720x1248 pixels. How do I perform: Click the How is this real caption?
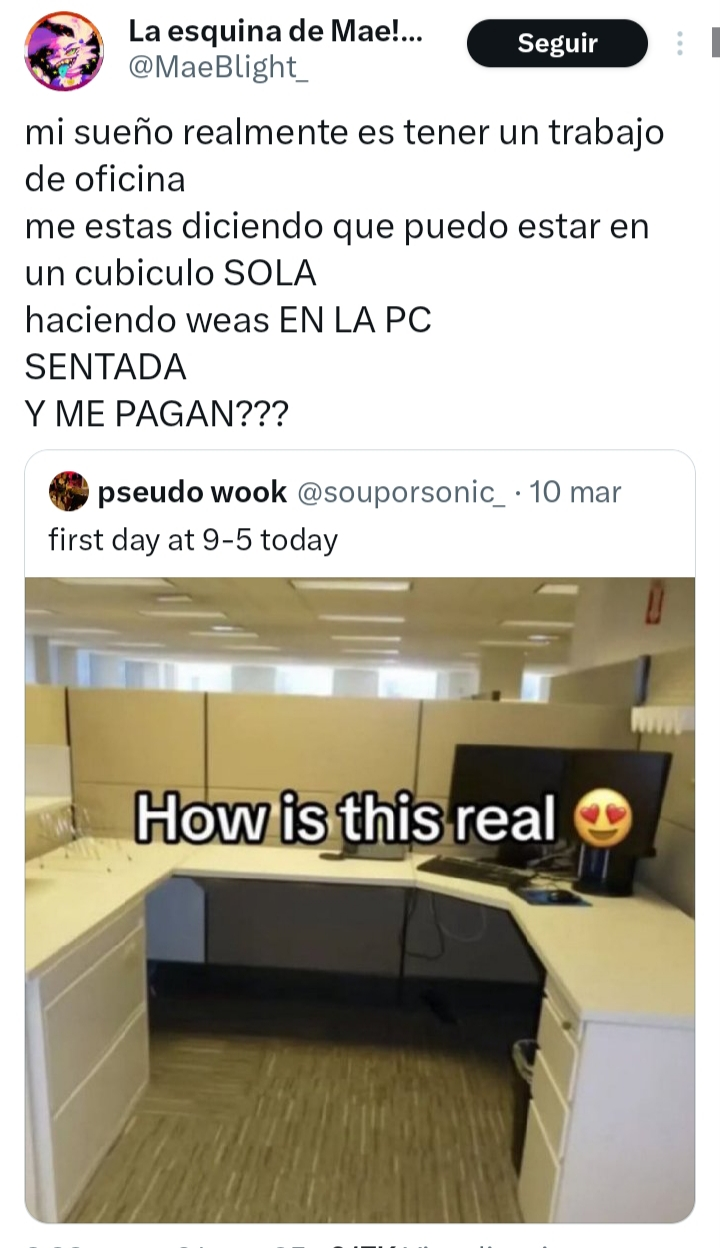pos(345,820)
